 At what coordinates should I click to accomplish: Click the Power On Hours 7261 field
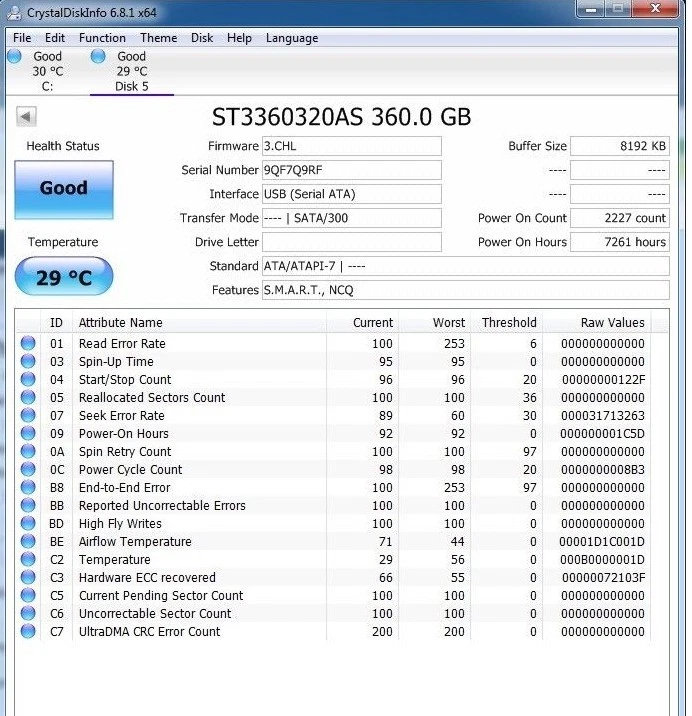tap(620, 242)
